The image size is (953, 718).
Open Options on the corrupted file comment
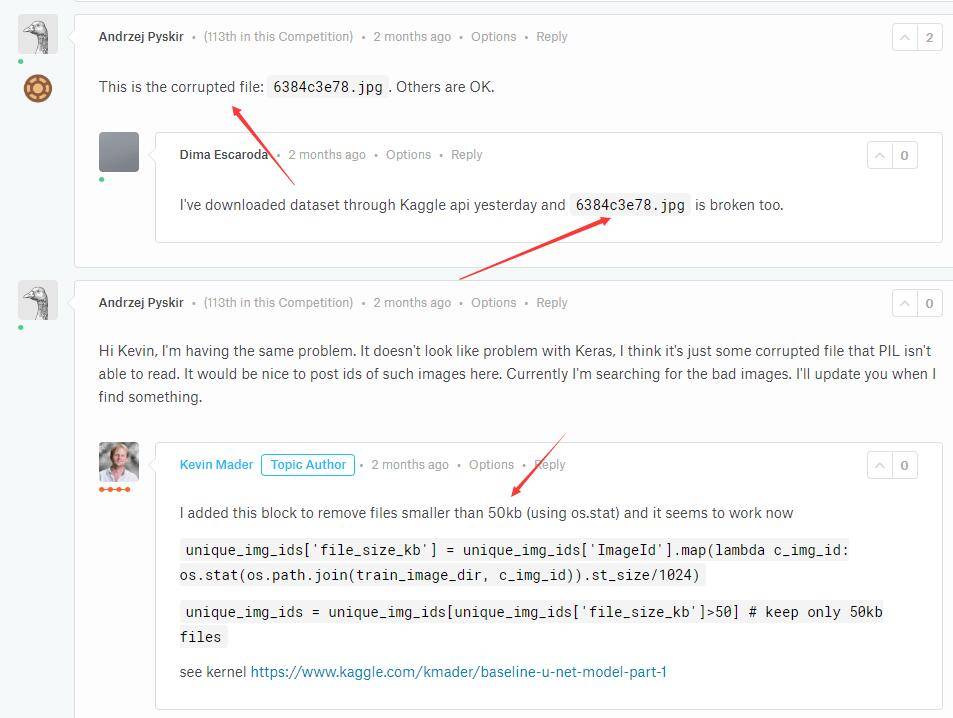click(494, 36)
